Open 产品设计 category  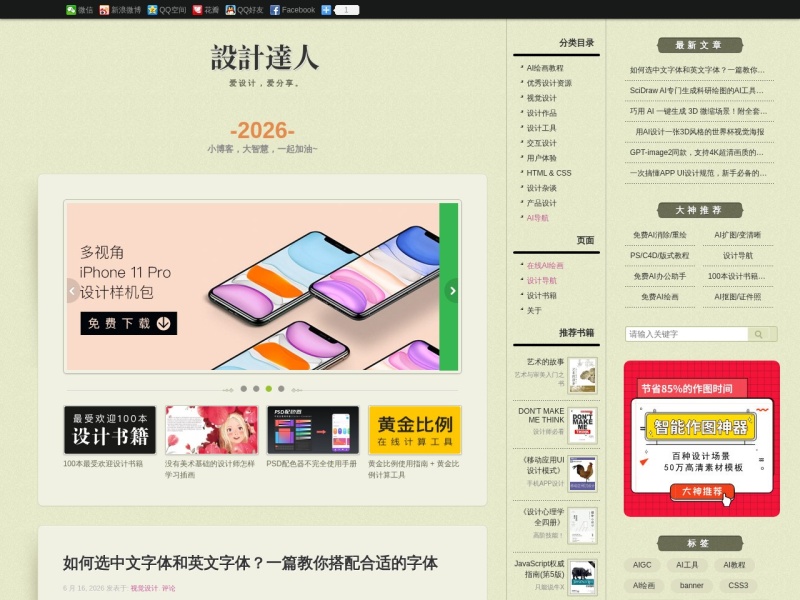click(541, 203)
